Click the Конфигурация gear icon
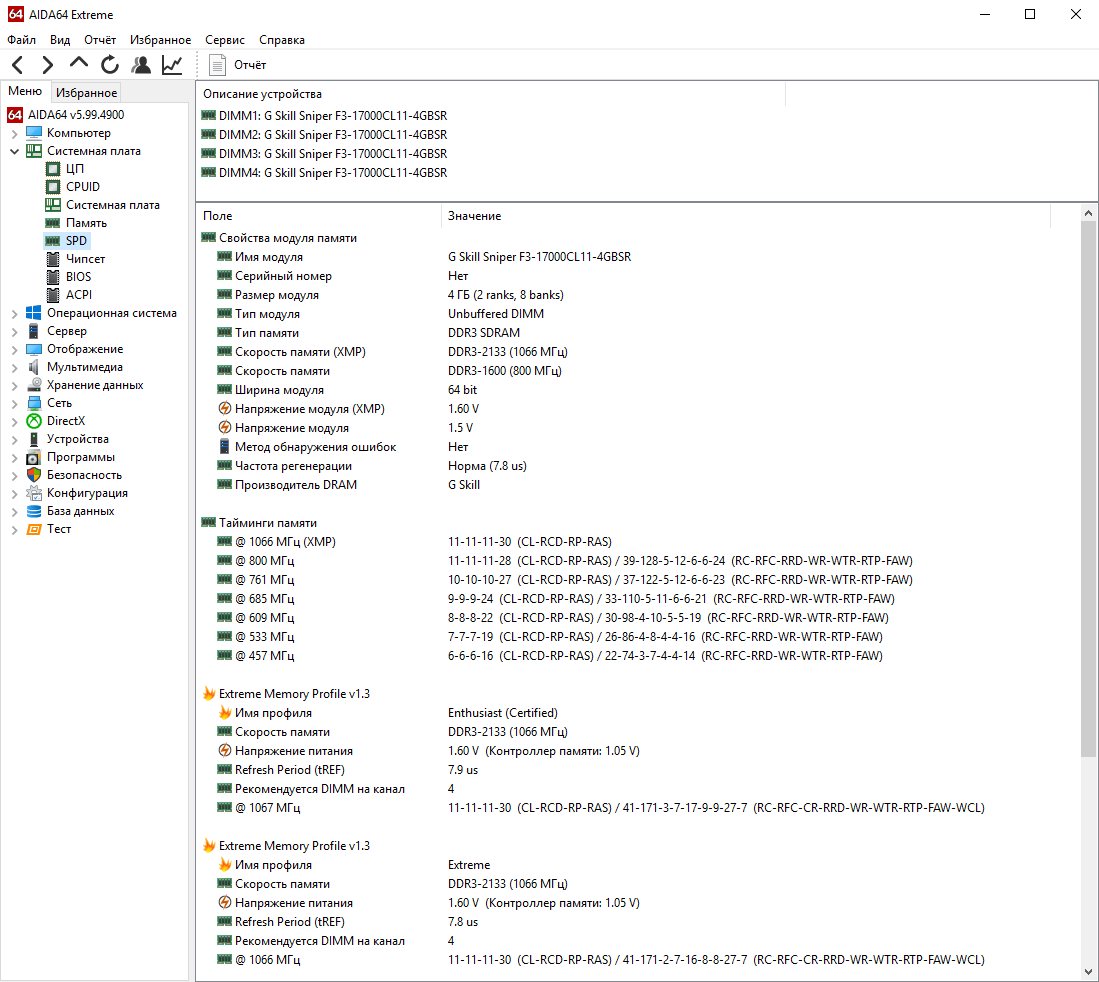 (x=34, y=493)
